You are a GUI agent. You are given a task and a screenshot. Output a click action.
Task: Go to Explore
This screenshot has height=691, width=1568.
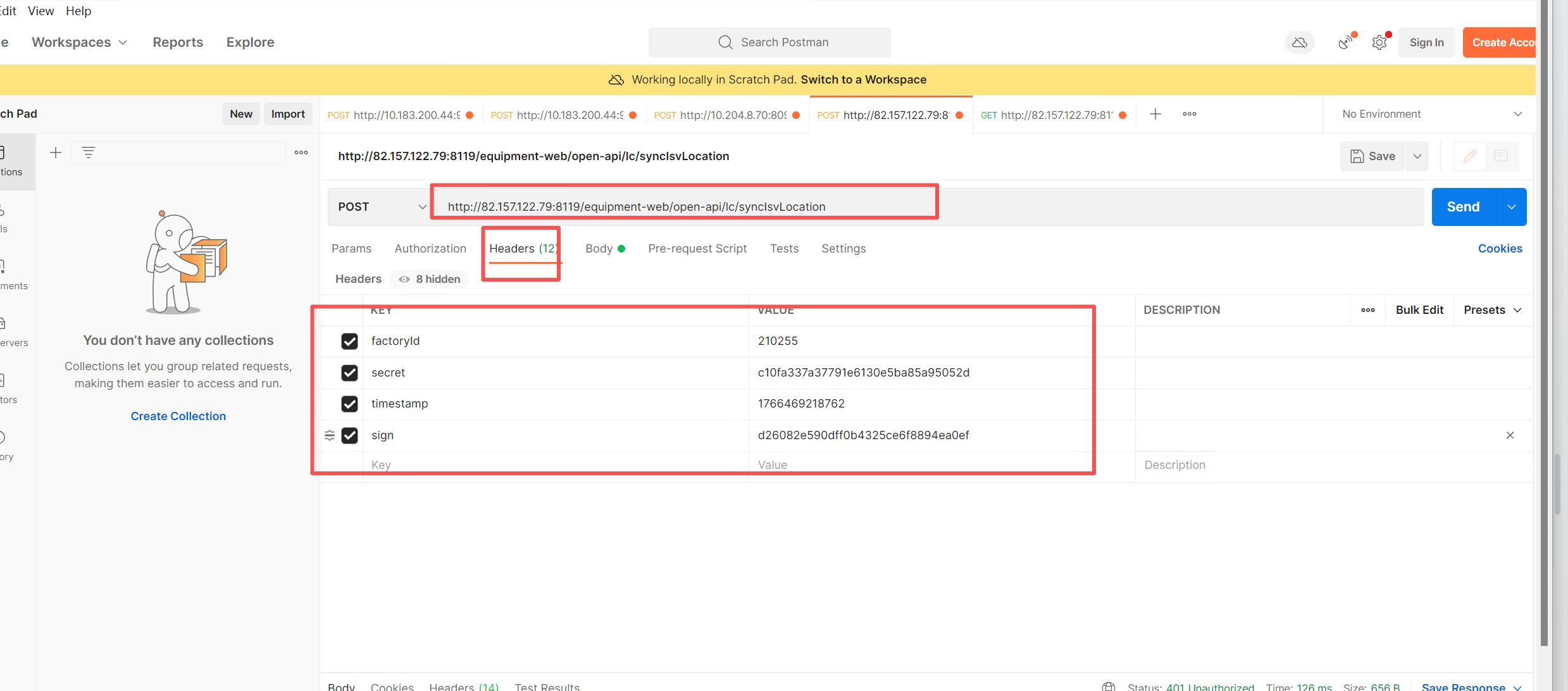[x=251, y=42]
